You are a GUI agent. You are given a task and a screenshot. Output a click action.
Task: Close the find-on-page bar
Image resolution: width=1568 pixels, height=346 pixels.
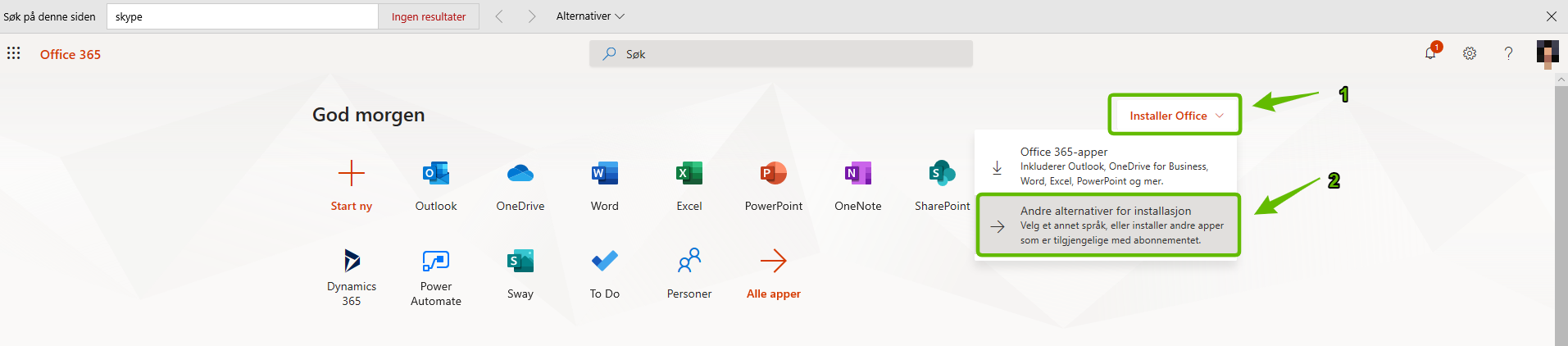pyautogui.click(x=1552, y=16)
